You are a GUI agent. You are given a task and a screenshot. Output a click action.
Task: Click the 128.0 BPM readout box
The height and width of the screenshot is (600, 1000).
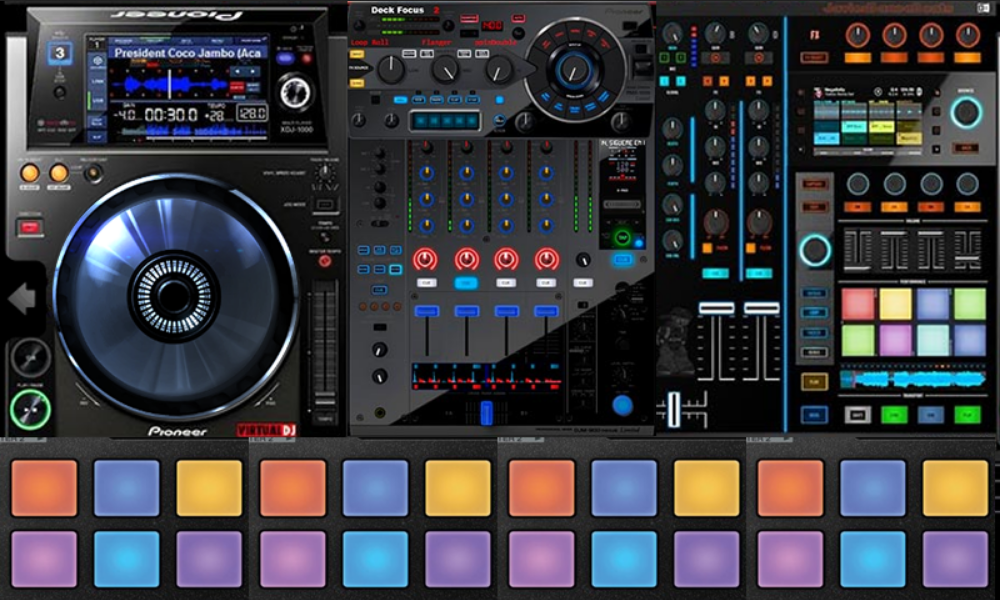point(252,113)
